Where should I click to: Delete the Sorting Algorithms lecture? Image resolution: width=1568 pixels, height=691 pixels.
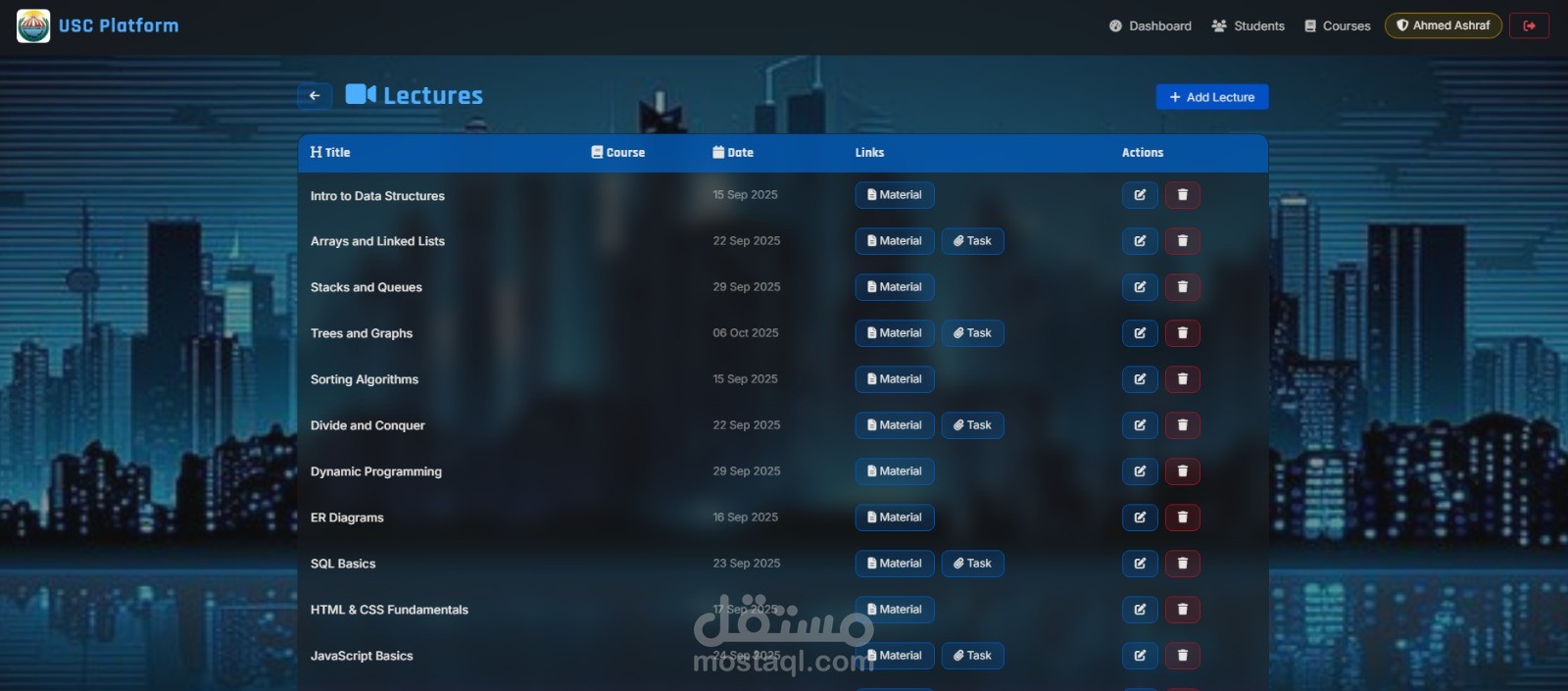point(1183,379)
